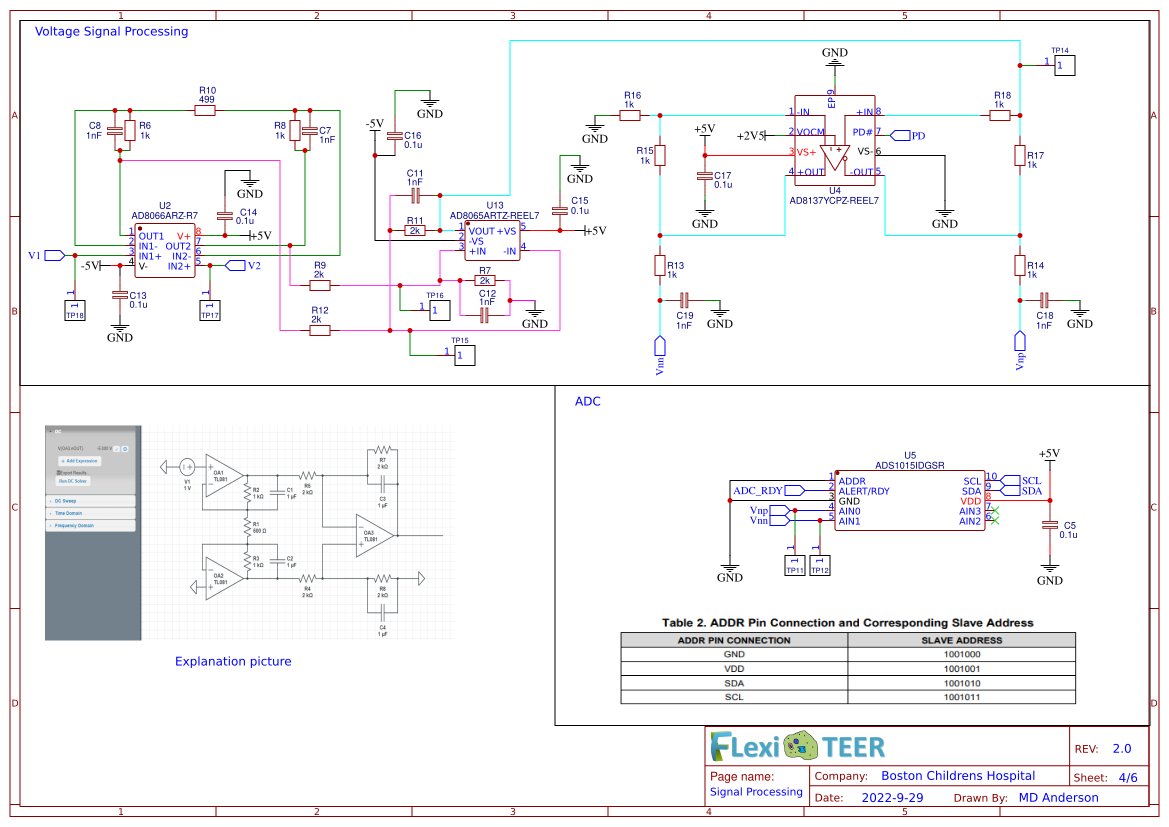Collapse the DC section header

[x=56, y=432]
